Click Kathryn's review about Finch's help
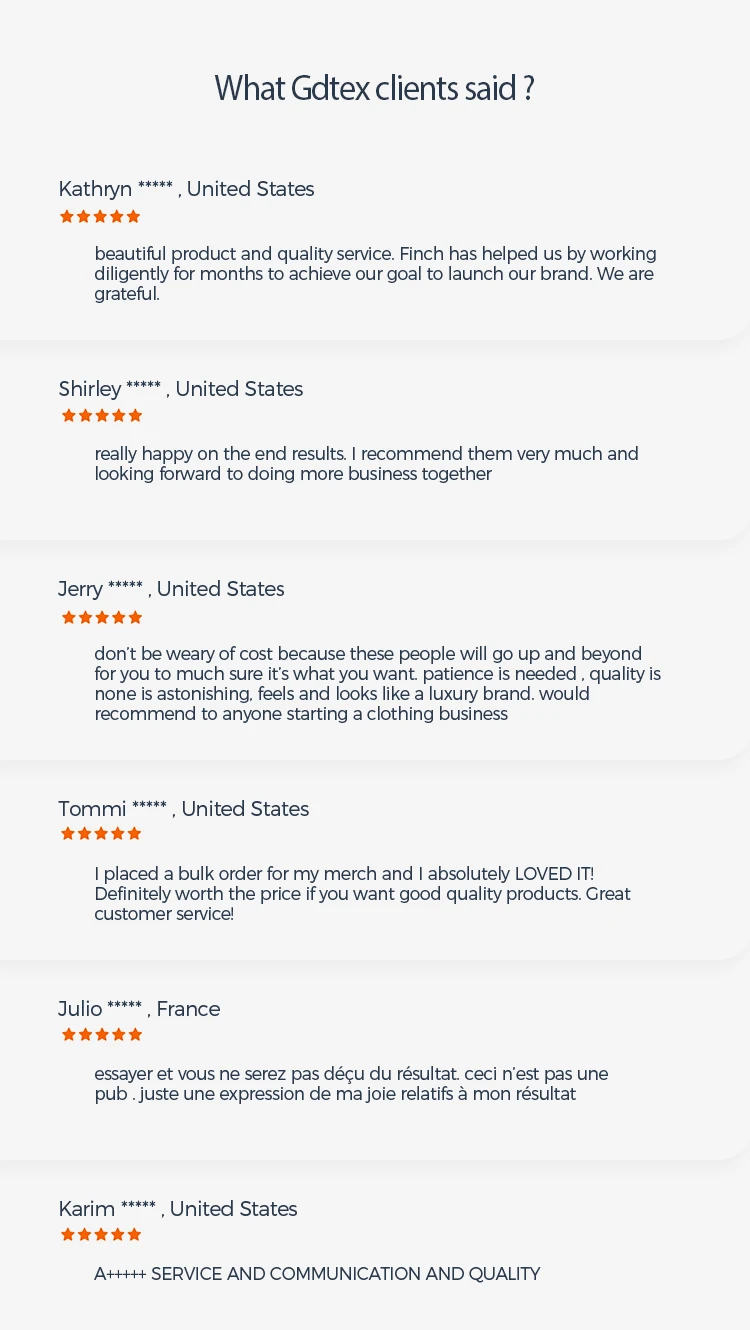The image size is (750, 1330). (x=375, y=274)
